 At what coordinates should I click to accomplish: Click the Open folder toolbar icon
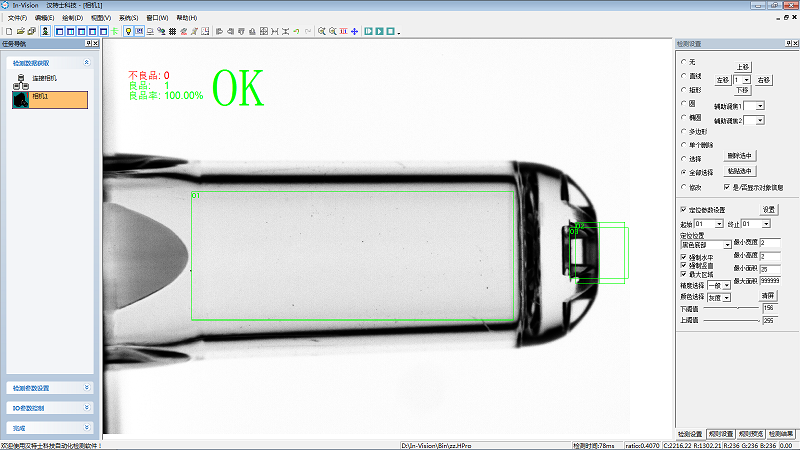pyautogui.click(x=19, y=31)
